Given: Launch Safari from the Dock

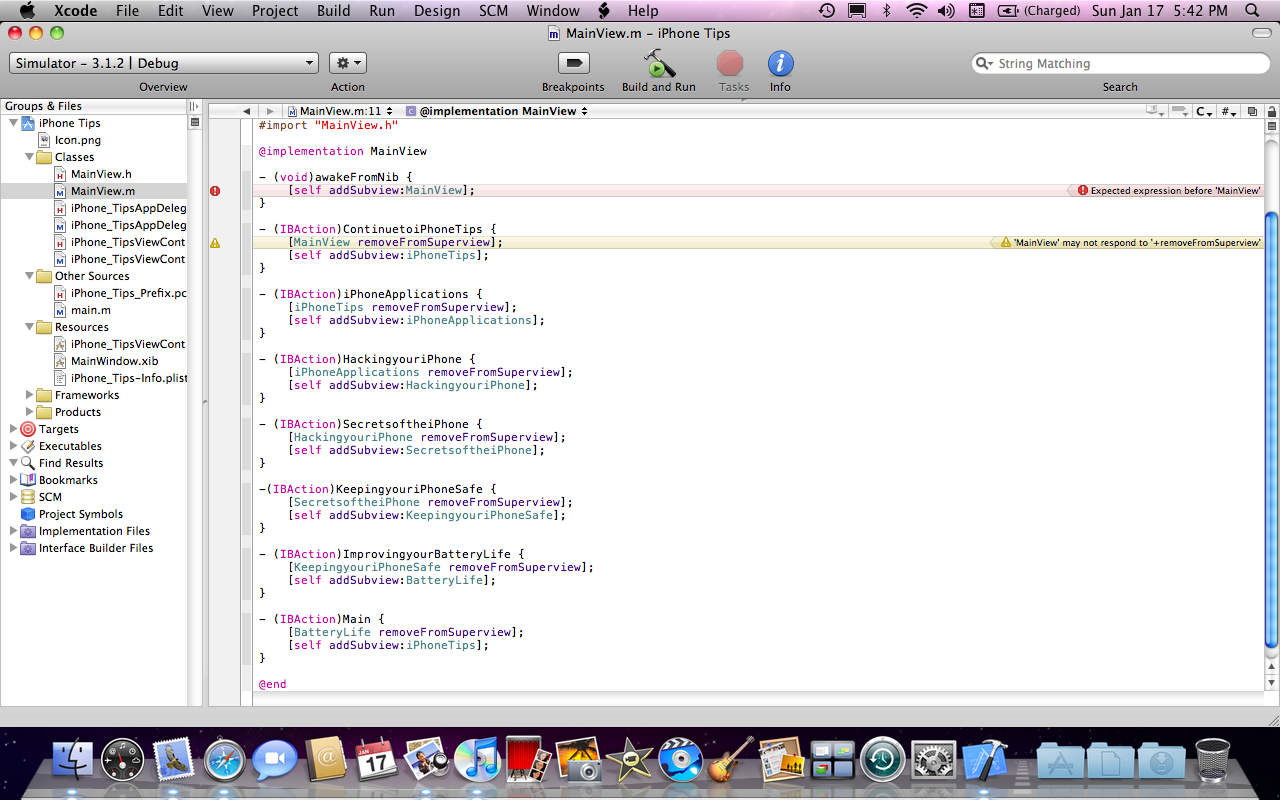Looking at the screenshot, I should click(x=225, y=760).
